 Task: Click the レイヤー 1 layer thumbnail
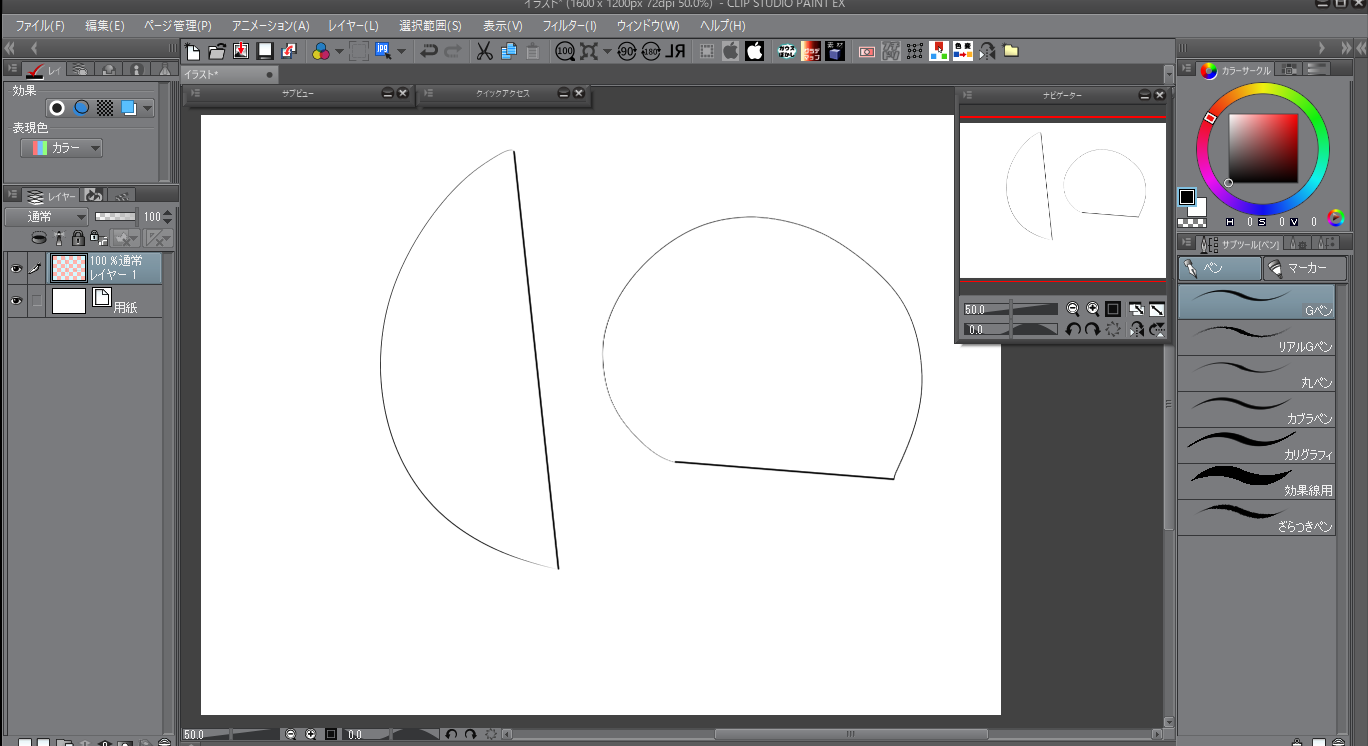tap(69, 268)
